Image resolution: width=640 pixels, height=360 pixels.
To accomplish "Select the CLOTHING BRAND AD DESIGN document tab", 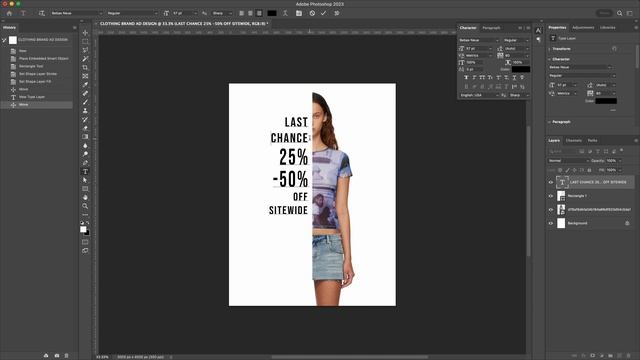I will [183, 24].
